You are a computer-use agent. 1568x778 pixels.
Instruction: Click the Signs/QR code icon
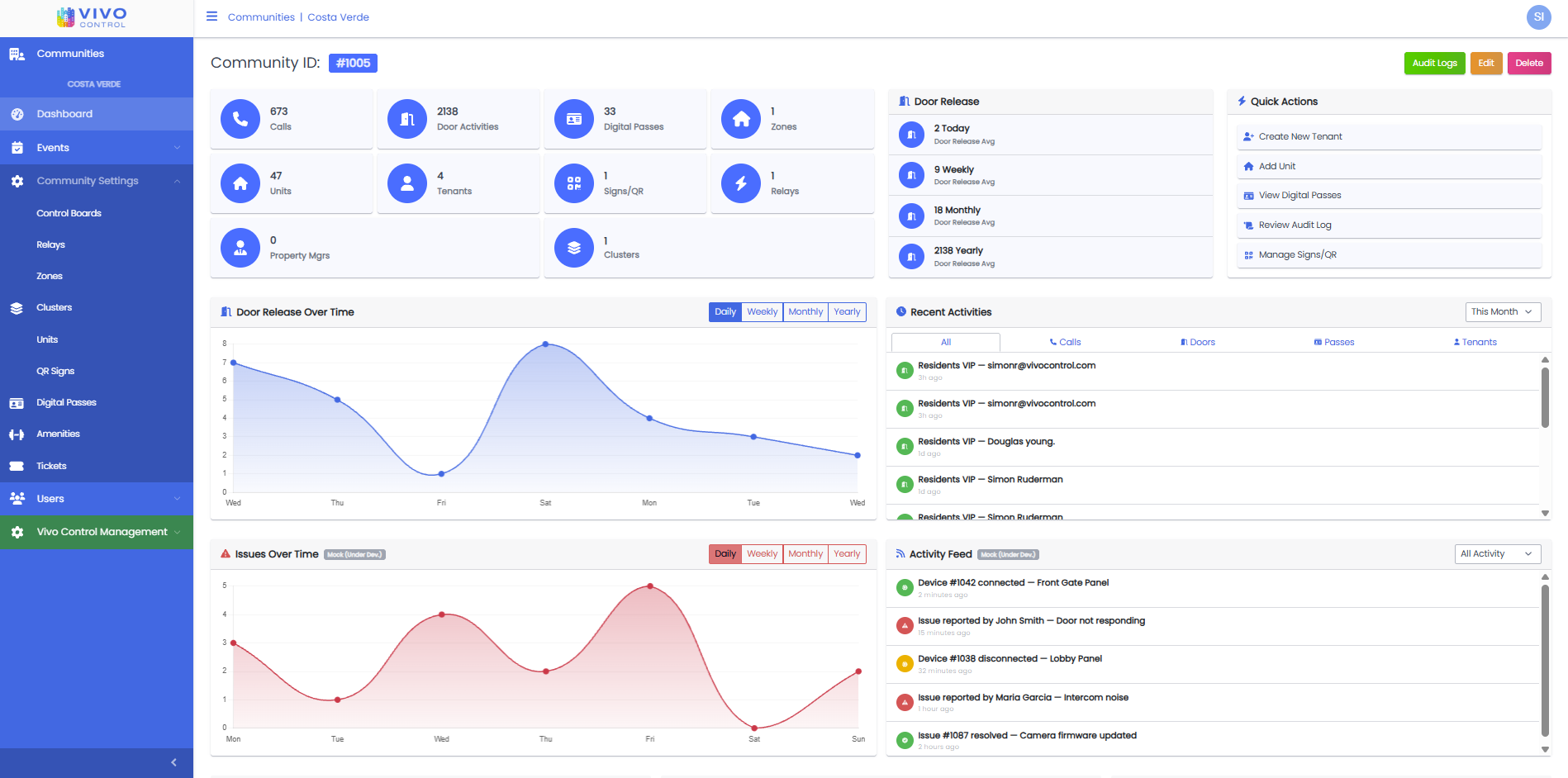(x=574, y=183)
